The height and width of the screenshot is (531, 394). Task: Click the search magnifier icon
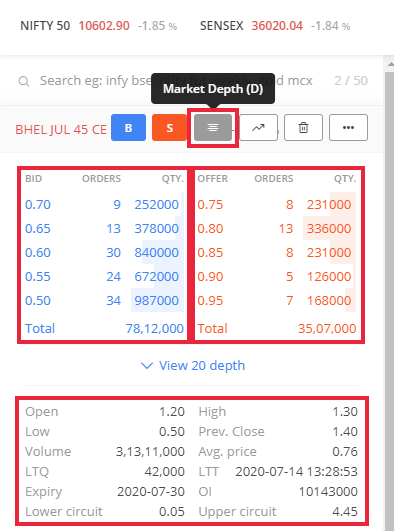pos(24,81)
